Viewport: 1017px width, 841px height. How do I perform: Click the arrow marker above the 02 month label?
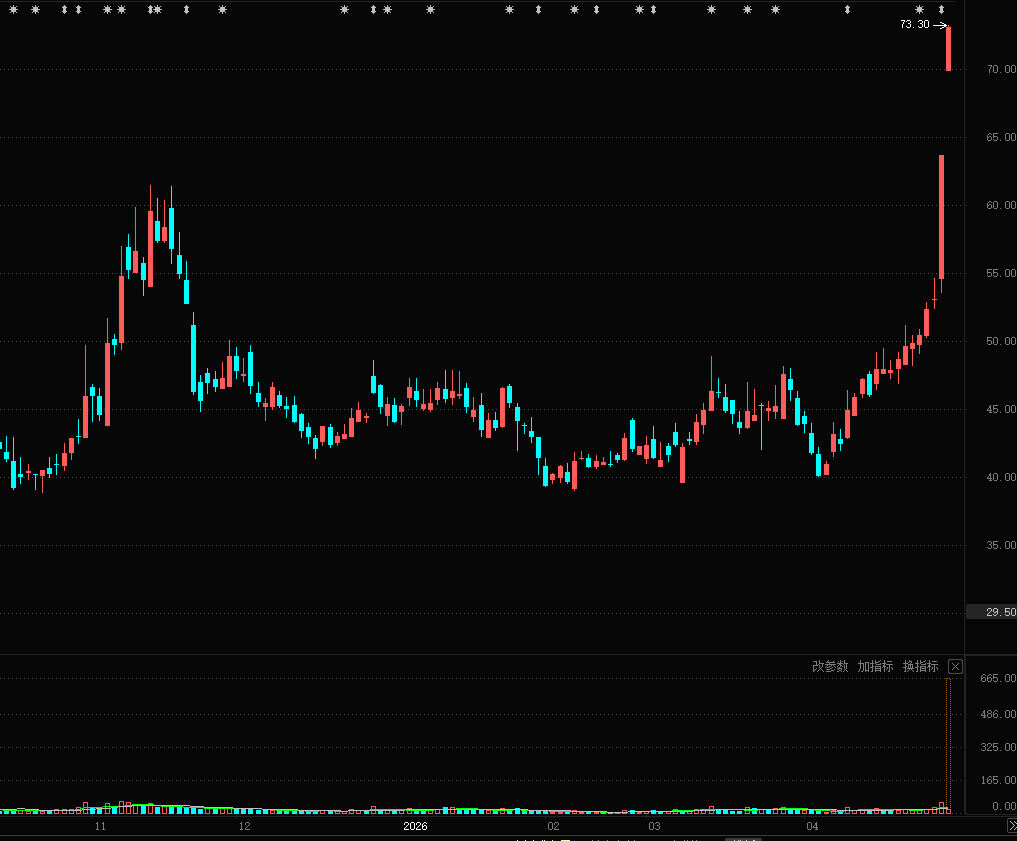coord(538,10)
